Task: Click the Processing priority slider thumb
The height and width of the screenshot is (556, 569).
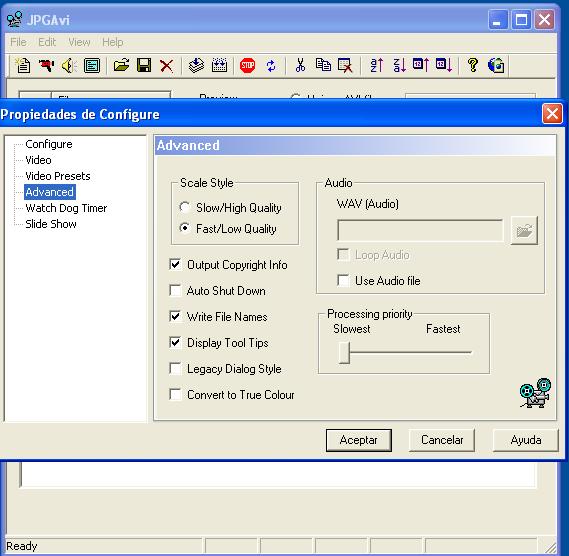Action: (344, 352)
